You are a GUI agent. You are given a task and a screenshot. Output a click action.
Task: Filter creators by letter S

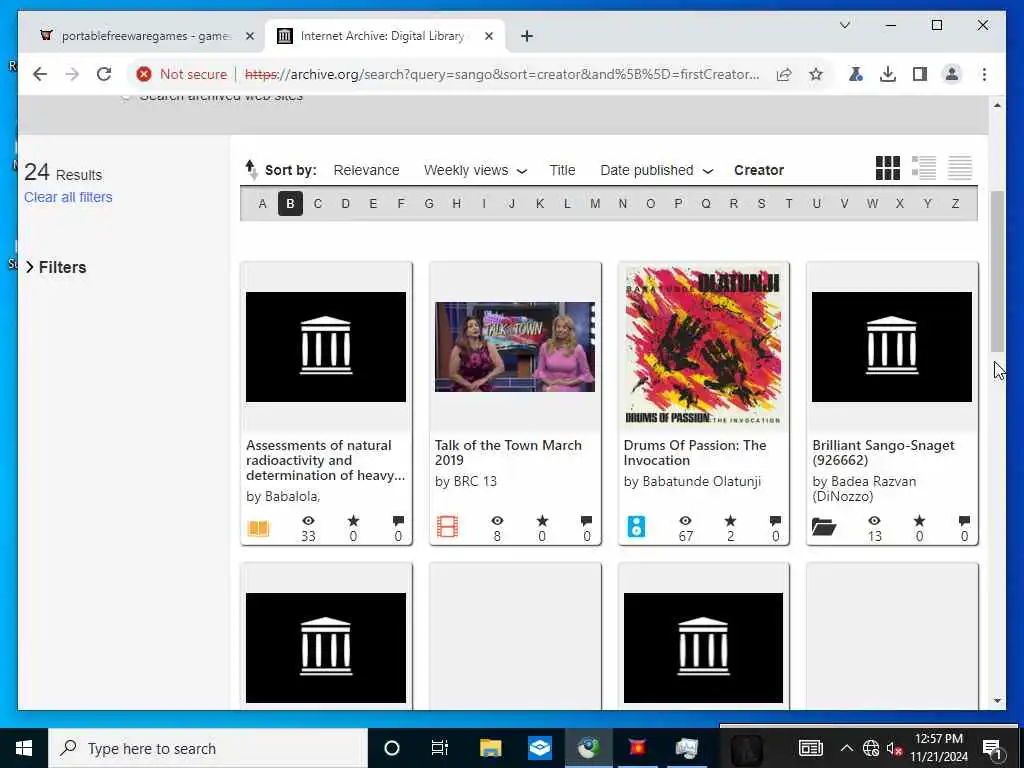coord(761,204)
